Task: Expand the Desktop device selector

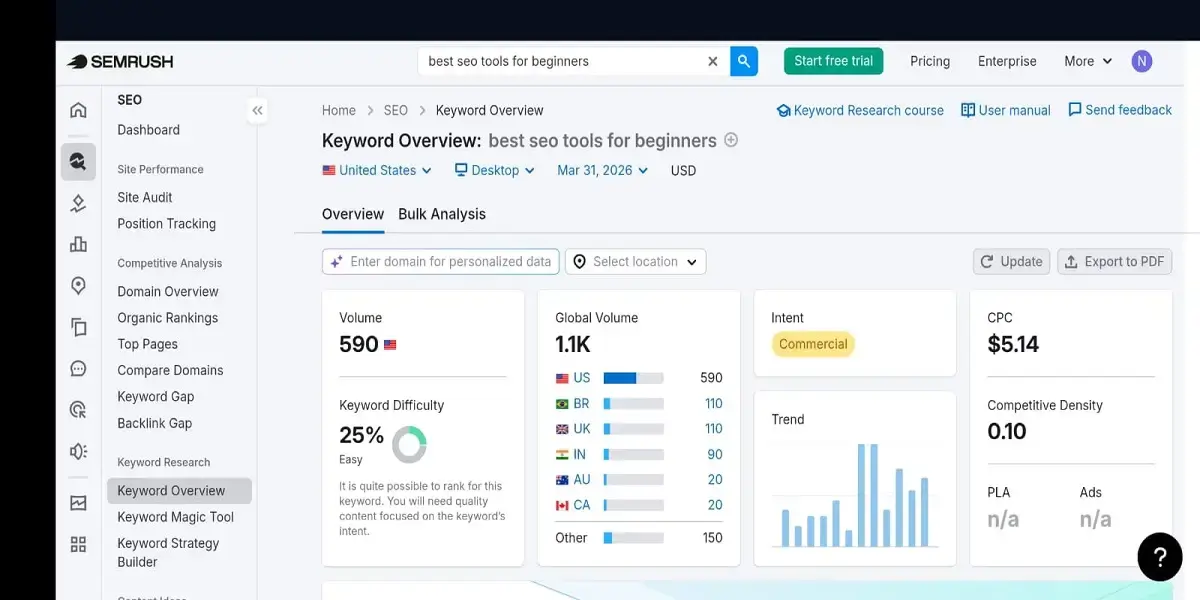Action: (494, 170)
